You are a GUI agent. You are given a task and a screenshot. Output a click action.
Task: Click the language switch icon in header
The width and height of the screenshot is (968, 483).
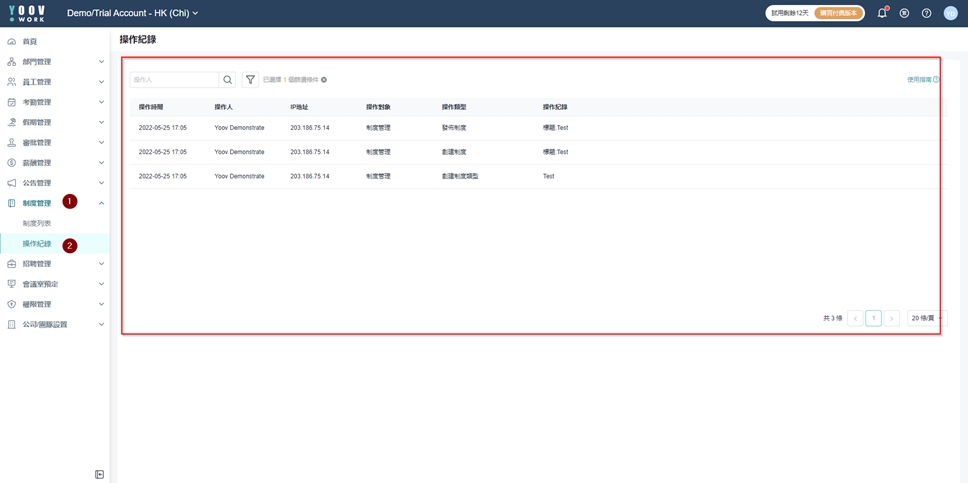904,13
